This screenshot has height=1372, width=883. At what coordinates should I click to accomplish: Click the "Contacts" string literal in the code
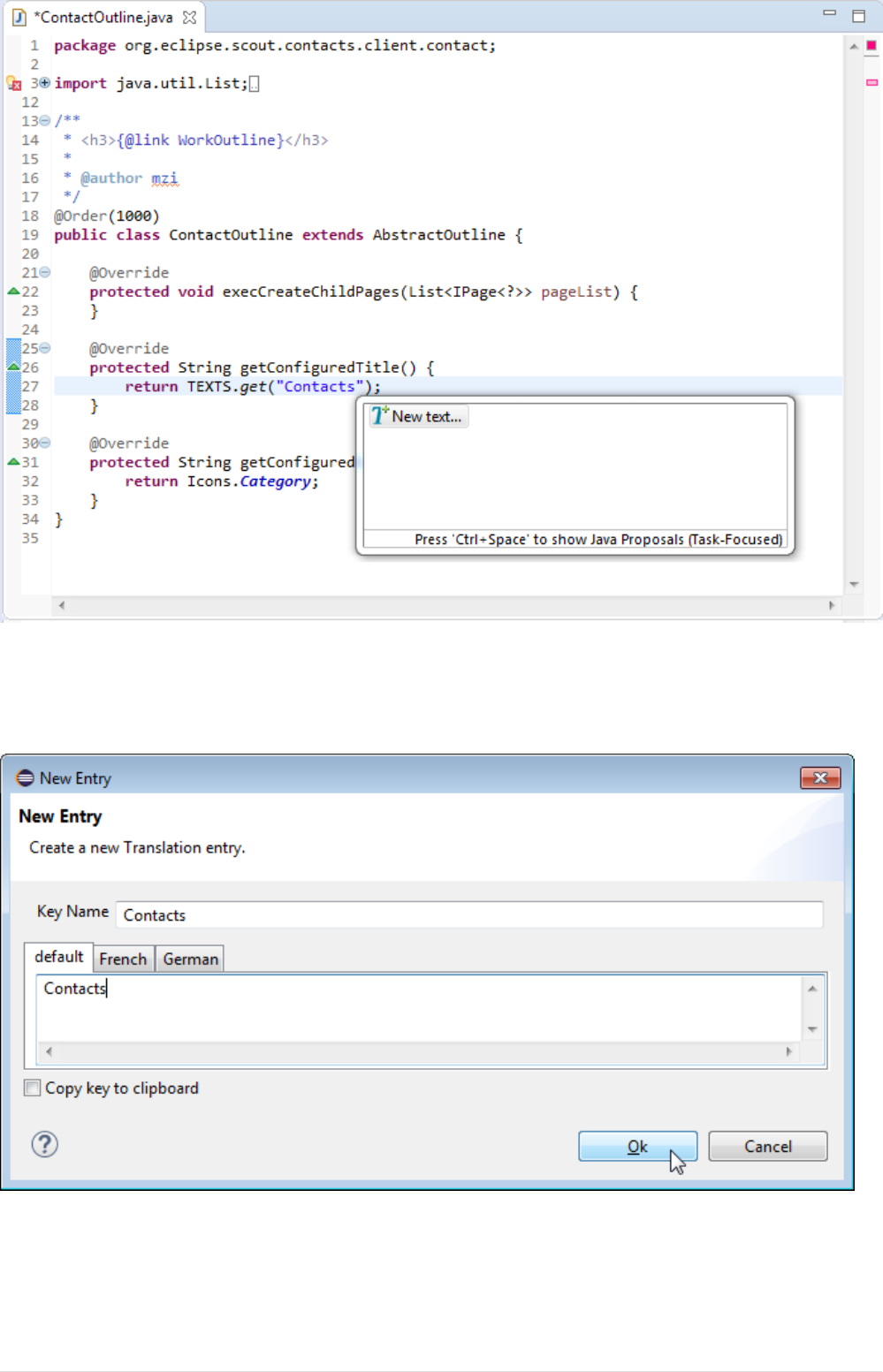319,386
